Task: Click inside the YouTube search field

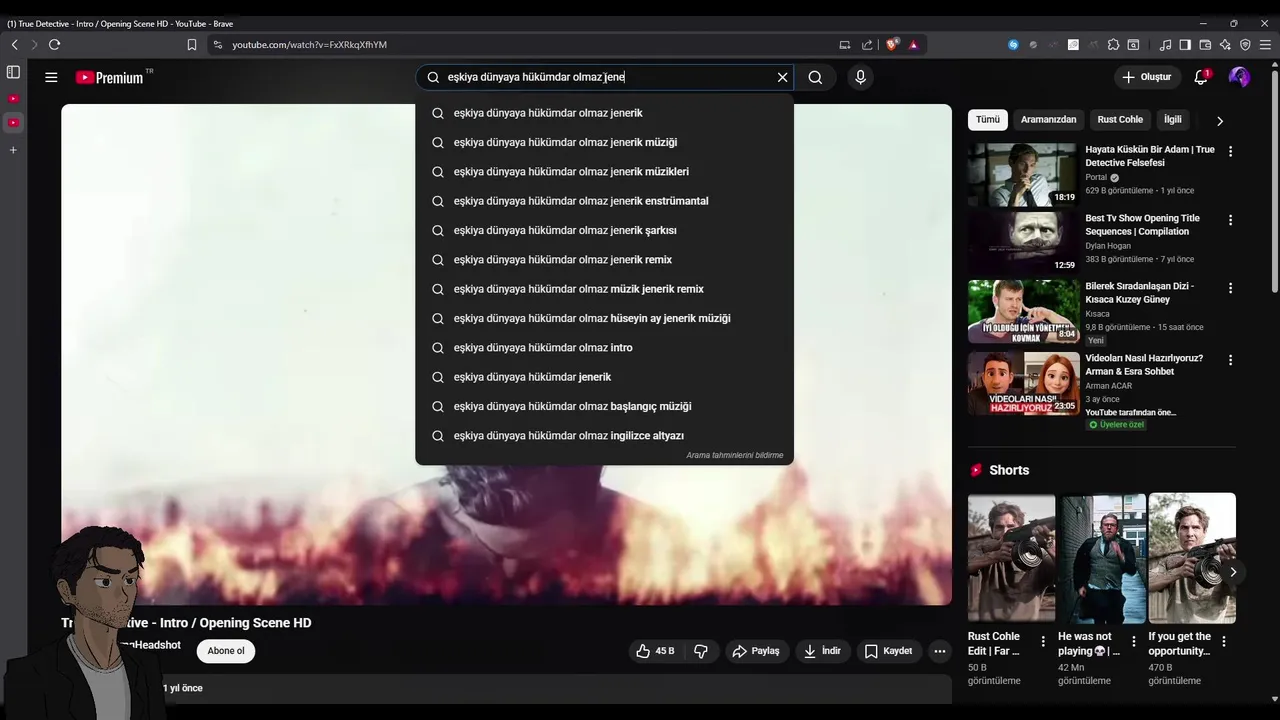Action: (605, 77)
